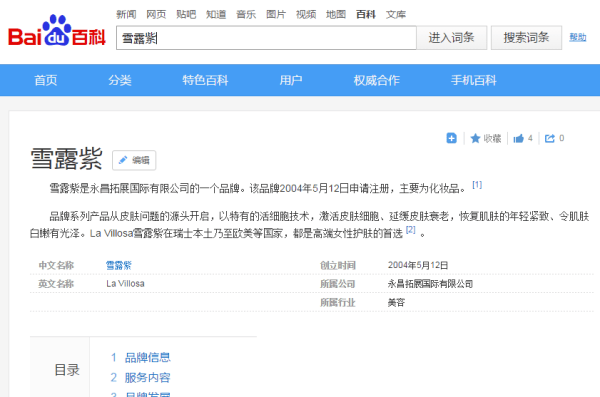Open reference footnote [2]
Image resolution: width=600 pixels, height=397 pixels.
[411, 229]
